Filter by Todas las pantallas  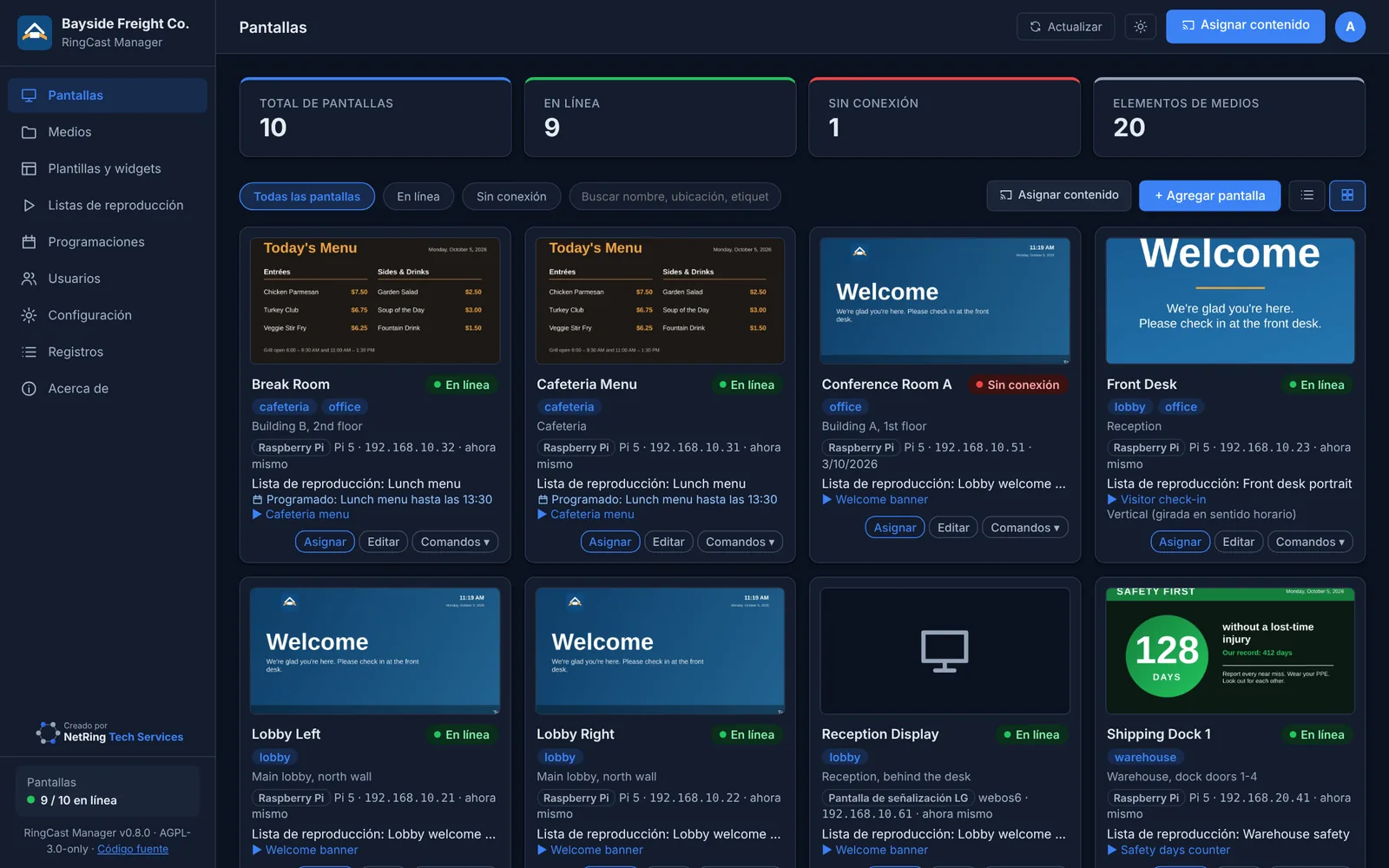306,196
